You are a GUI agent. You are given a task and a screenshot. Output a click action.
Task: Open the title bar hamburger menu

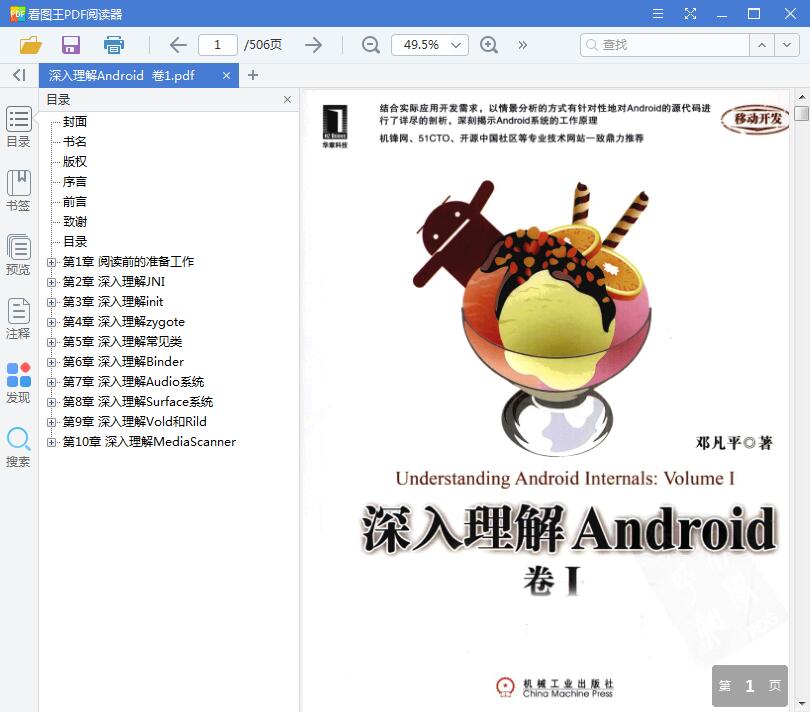pyautogui.click(x=658, y=13)
